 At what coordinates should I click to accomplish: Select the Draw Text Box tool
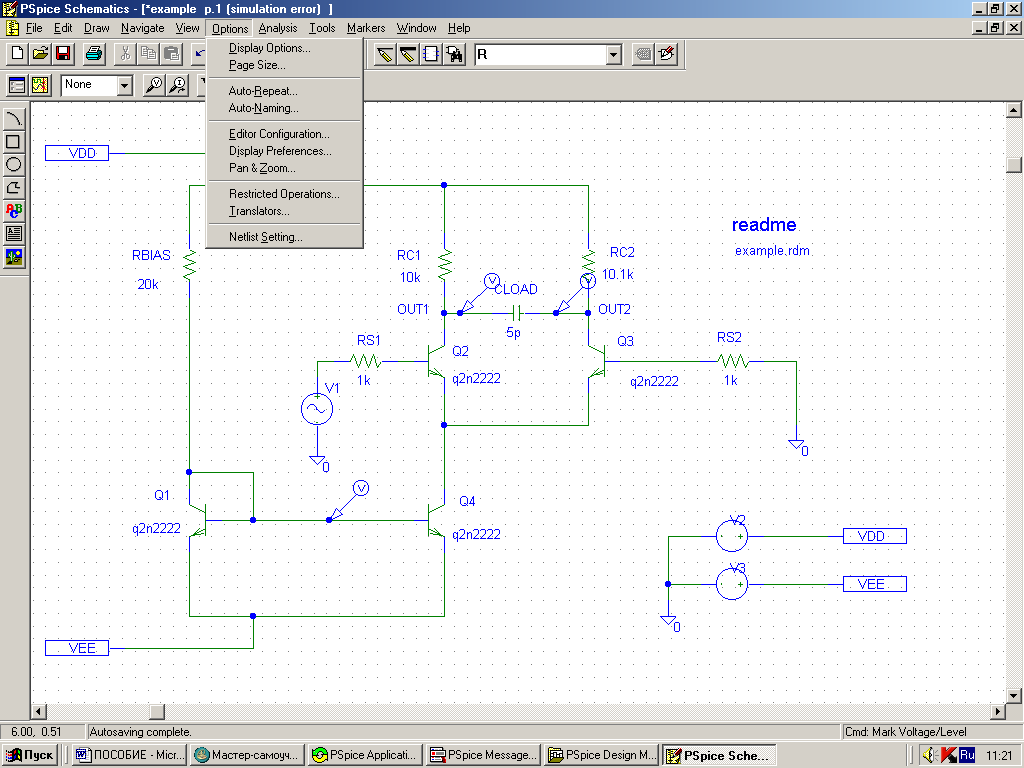coord(14,233)
